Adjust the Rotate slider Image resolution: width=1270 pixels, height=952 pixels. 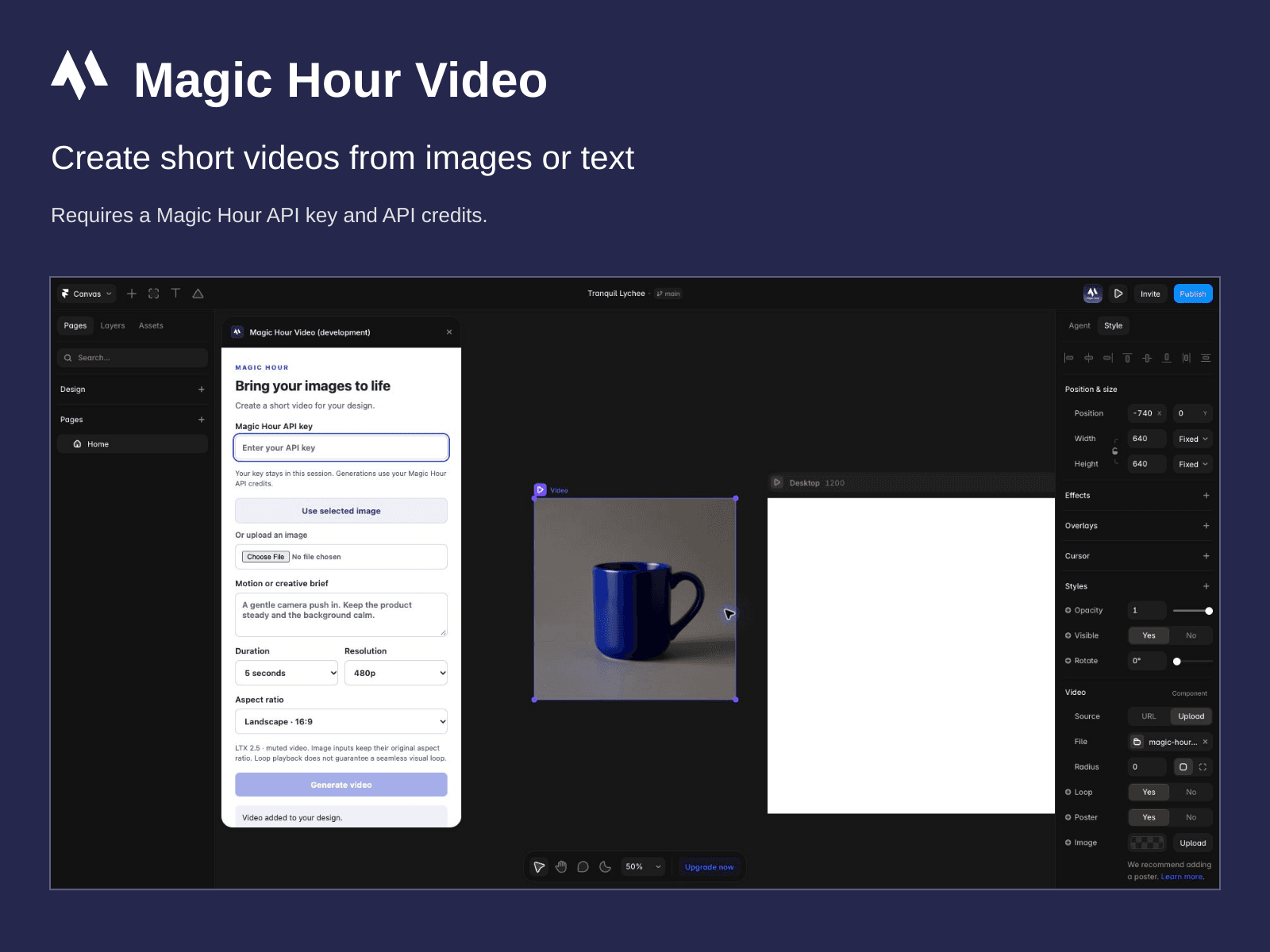pyautogui.click(x=1192, y=661)
